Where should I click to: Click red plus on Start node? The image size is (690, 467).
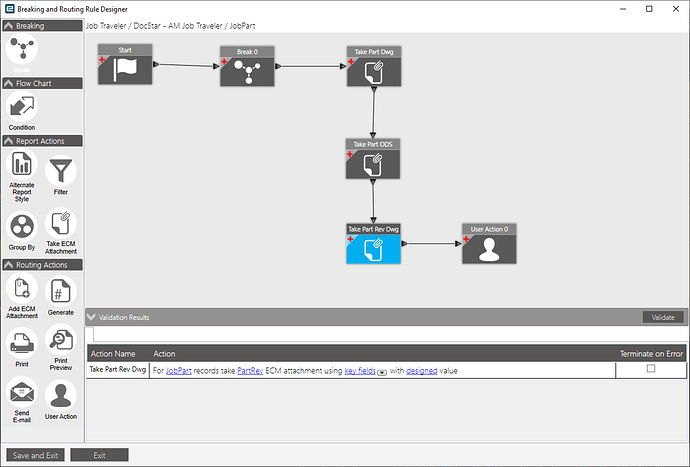(x=102, y=59)
